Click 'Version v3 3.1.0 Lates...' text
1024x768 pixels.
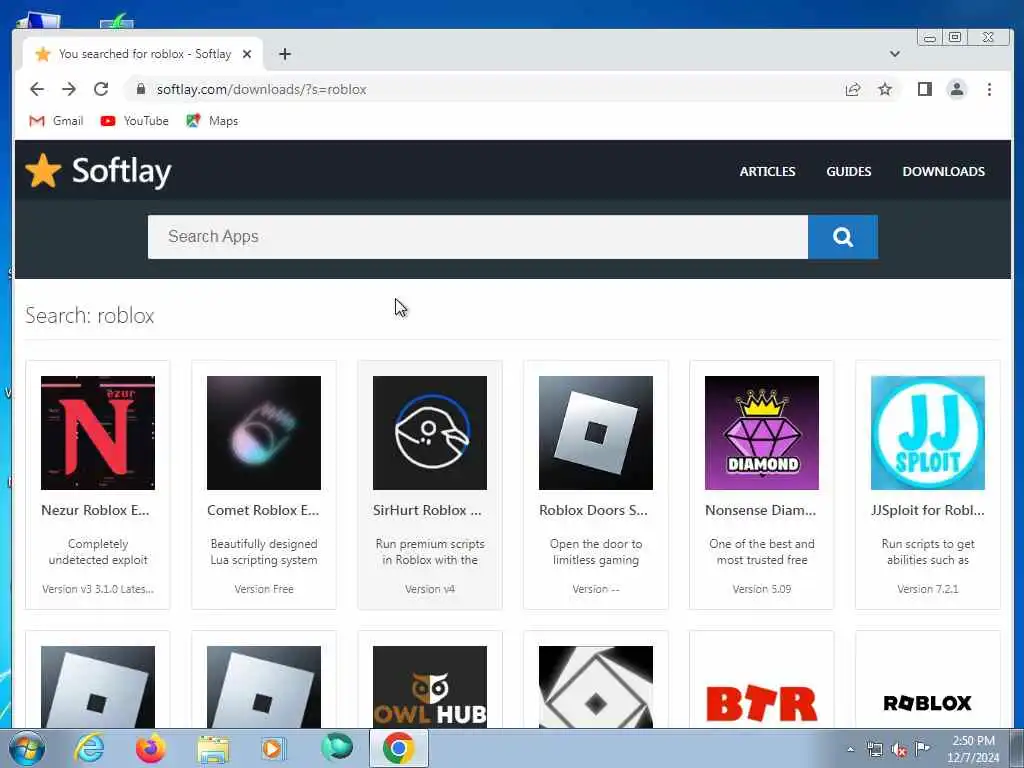click(98, 589)
